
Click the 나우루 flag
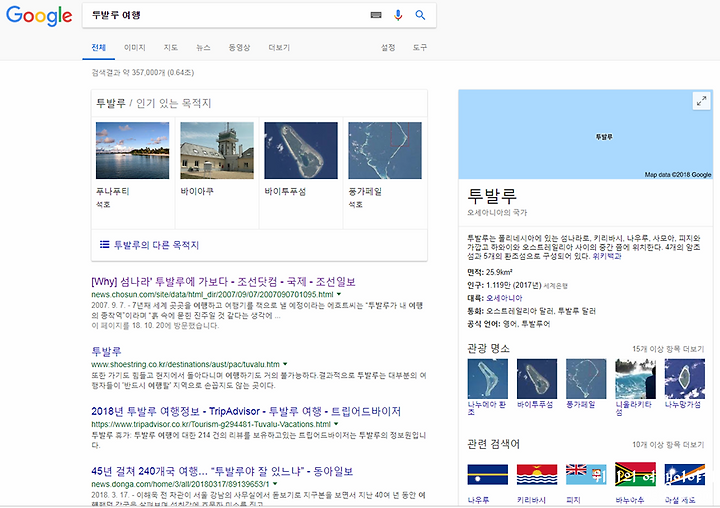pos(488,474)
